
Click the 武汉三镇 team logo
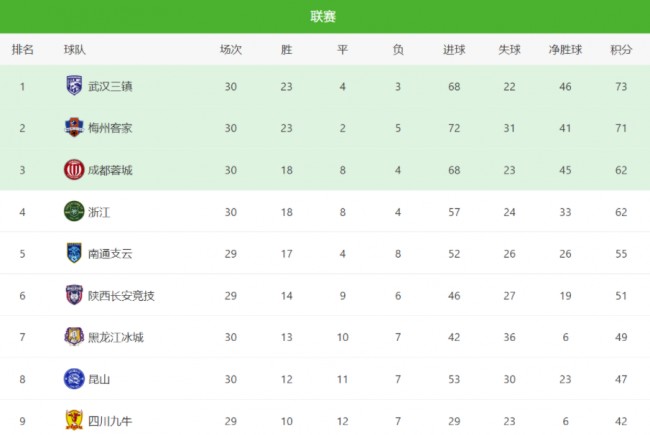(74, 86)
